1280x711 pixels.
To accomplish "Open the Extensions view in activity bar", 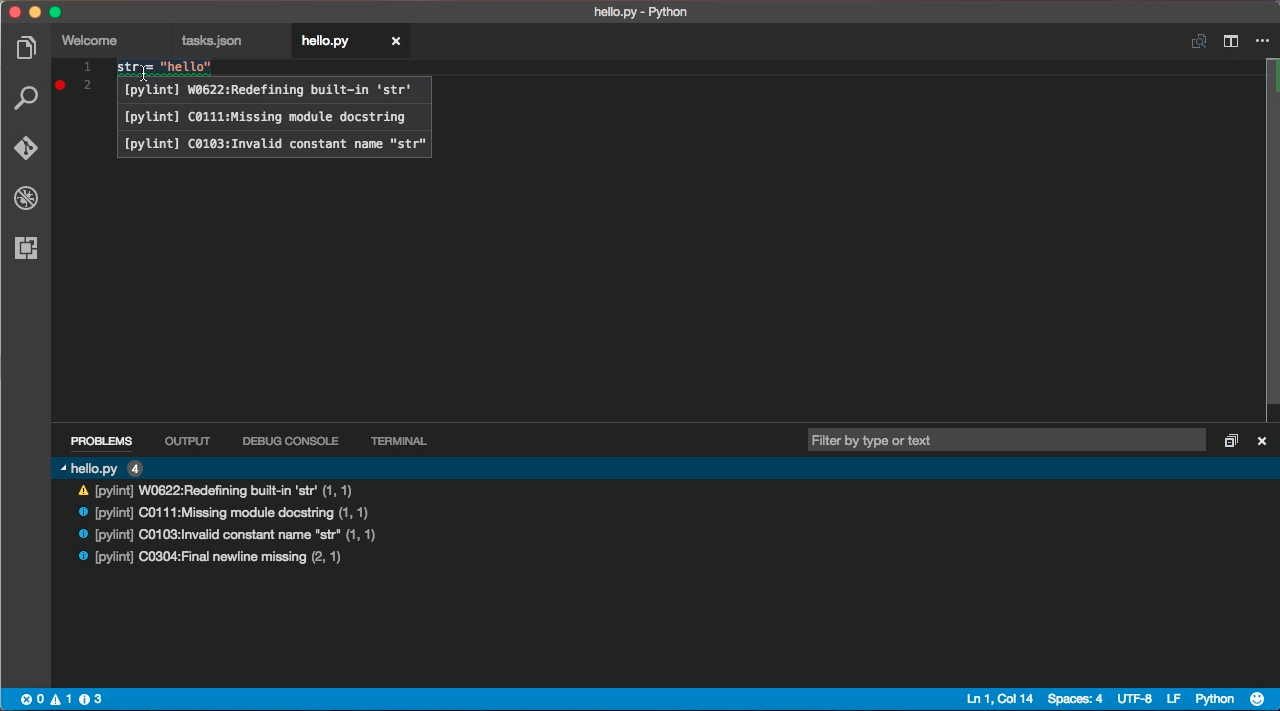I will (26, 248).
